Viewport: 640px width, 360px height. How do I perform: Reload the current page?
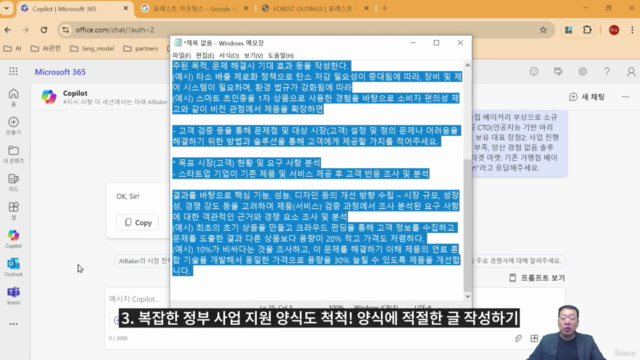(44, 30)
